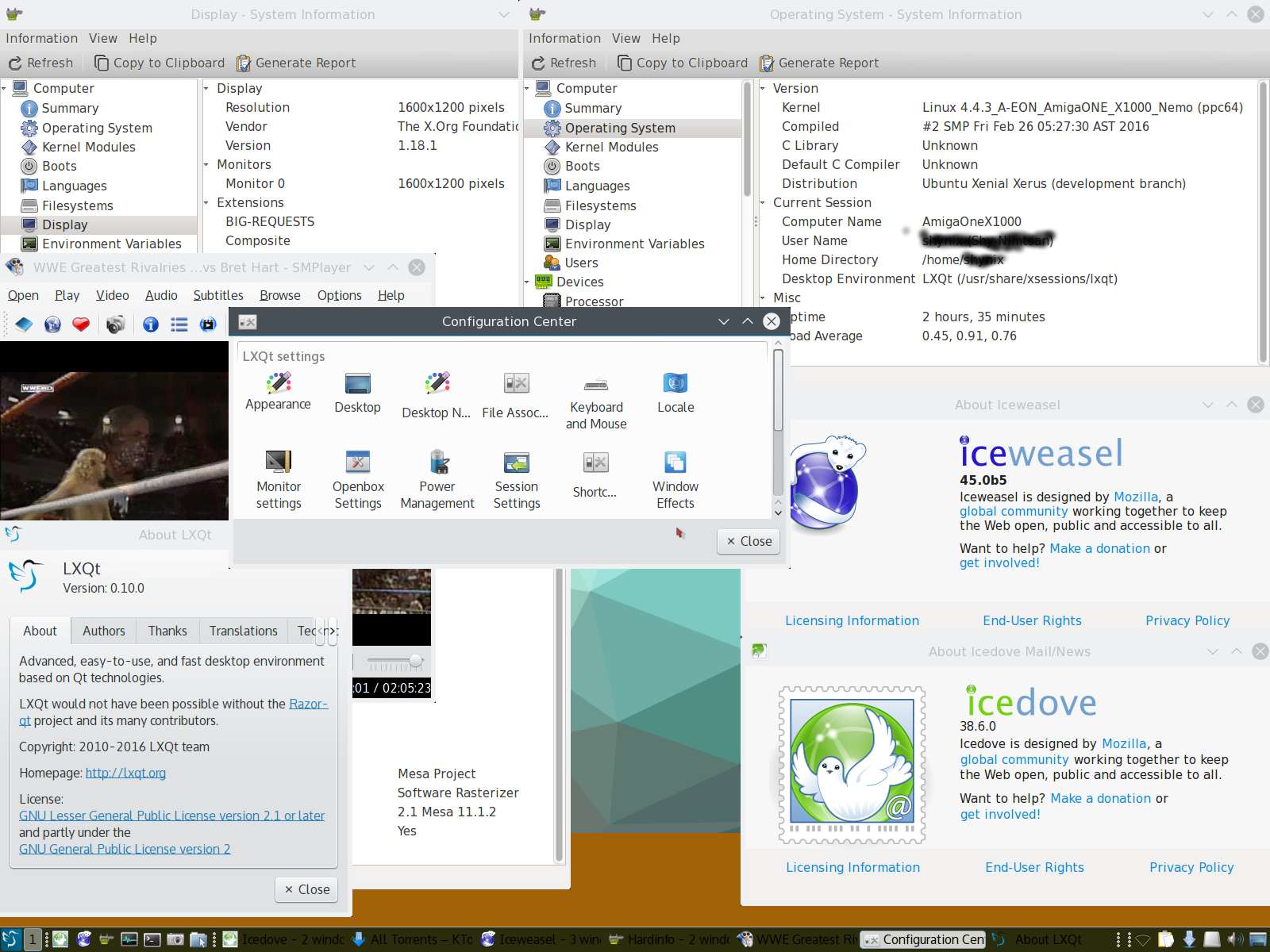Click the camera screenshot icon in SMPlayer
1270x952 pixels.
(116, 324)
